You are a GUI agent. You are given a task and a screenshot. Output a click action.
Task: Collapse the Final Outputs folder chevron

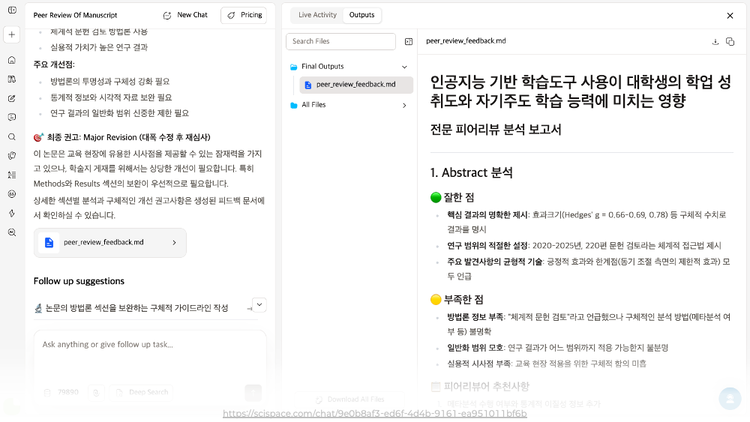(405, 67)
